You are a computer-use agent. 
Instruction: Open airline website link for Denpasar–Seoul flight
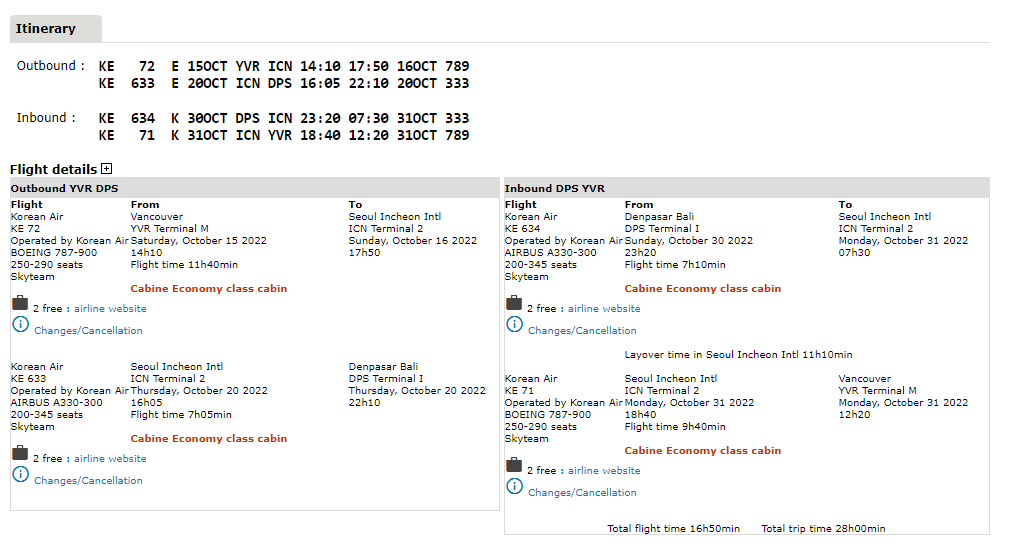tap(604, 309)
